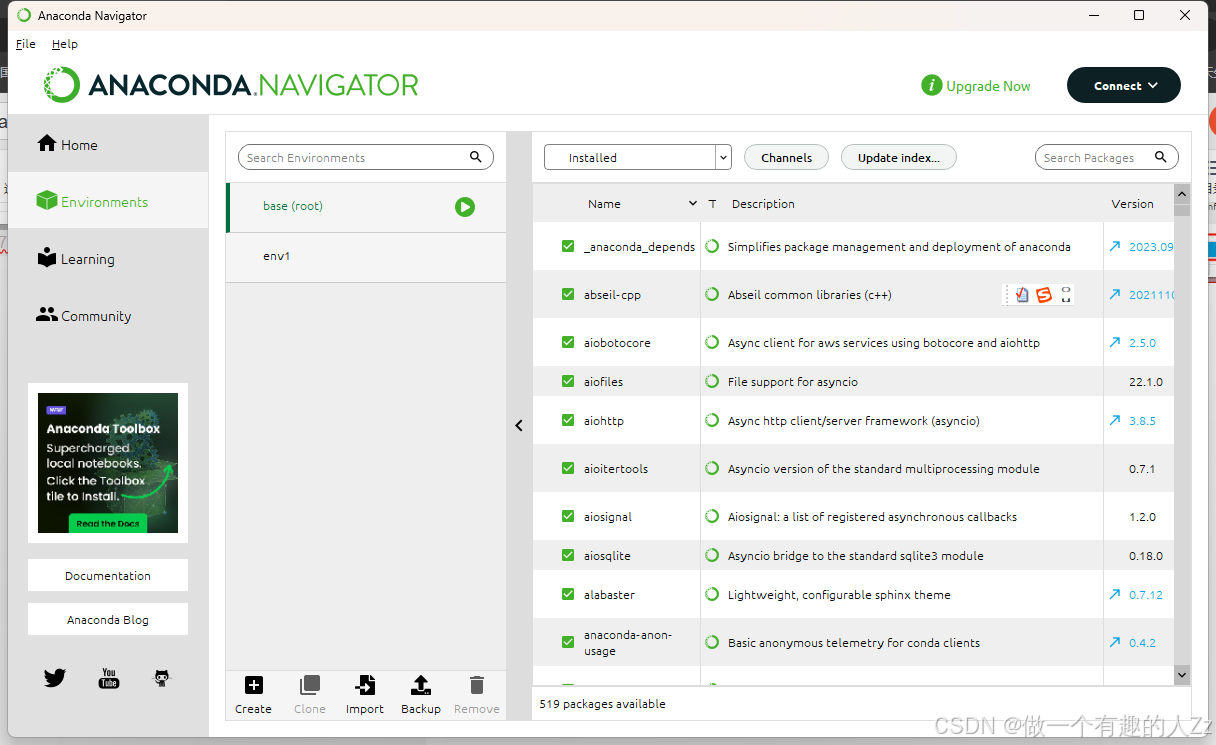Click the Import environment icon
The image size is (1216, 745).
[365, 685]
